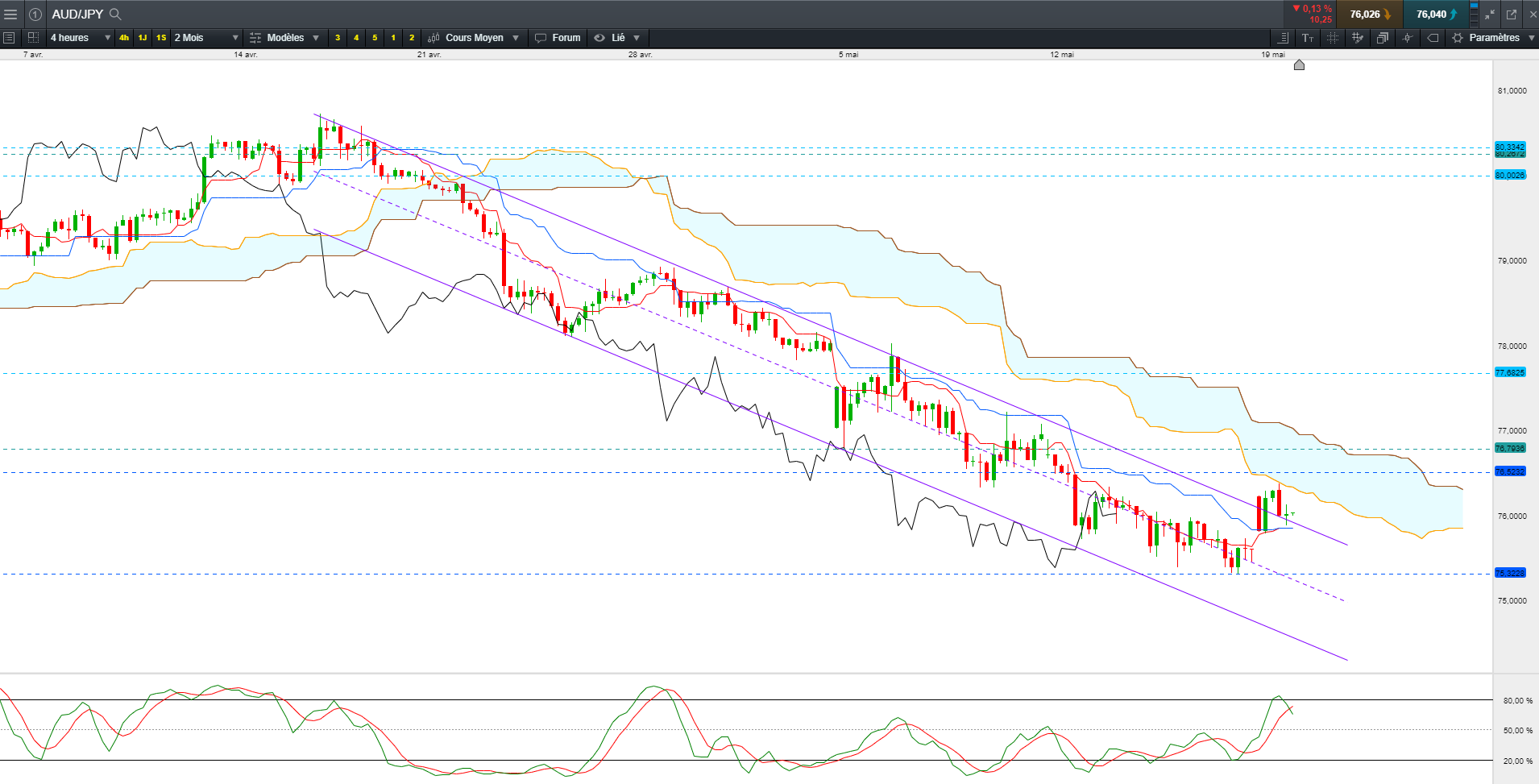This screenshot has height=784, width=1539.
Task: Click the 12 mai date label
Action: tap(1062, 55)
